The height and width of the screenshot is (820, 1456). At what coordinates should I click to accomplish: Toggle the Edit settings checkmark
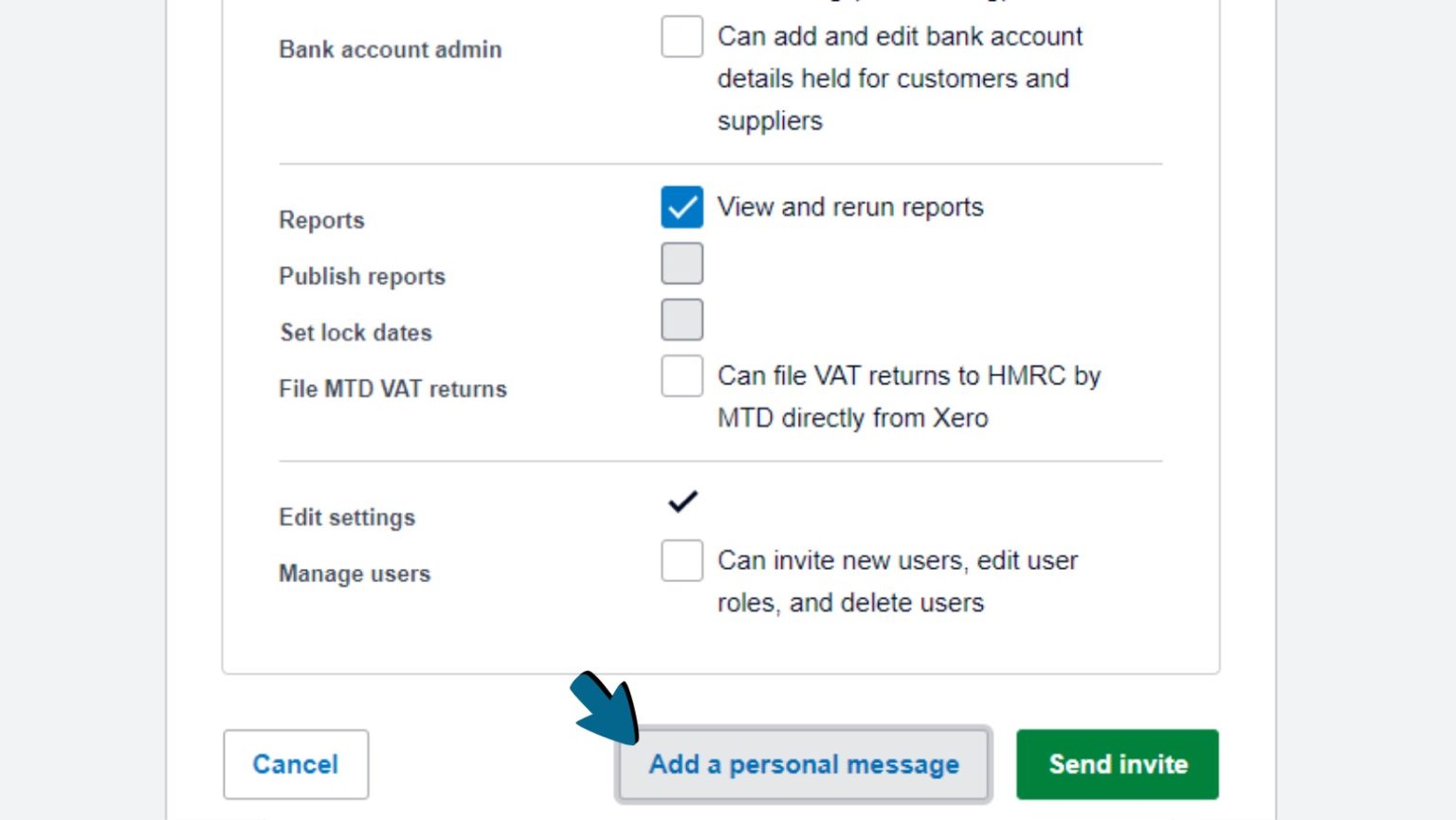coord(682,501)
